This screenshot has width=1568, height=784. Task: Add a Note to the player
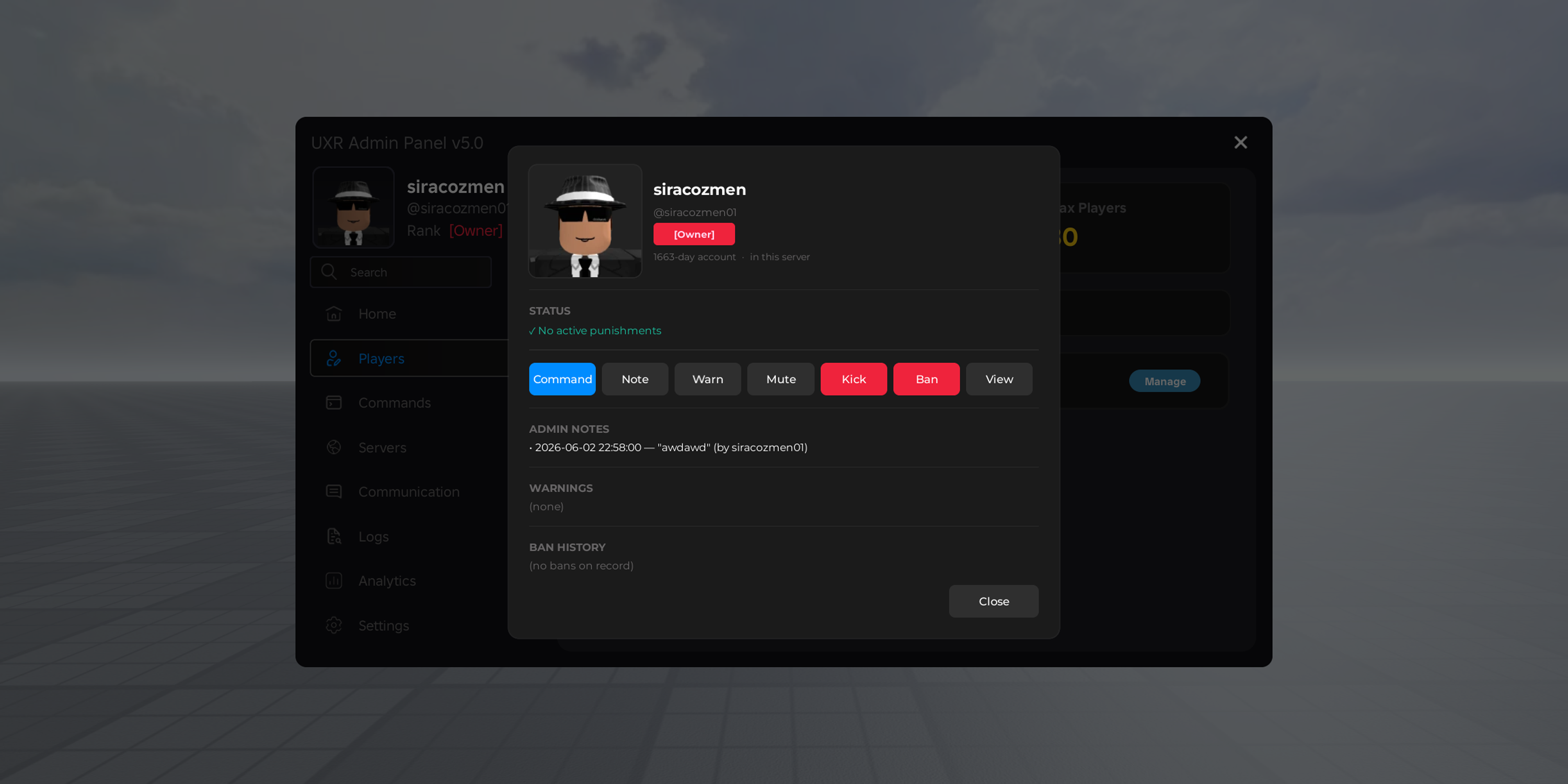[635, 379]
